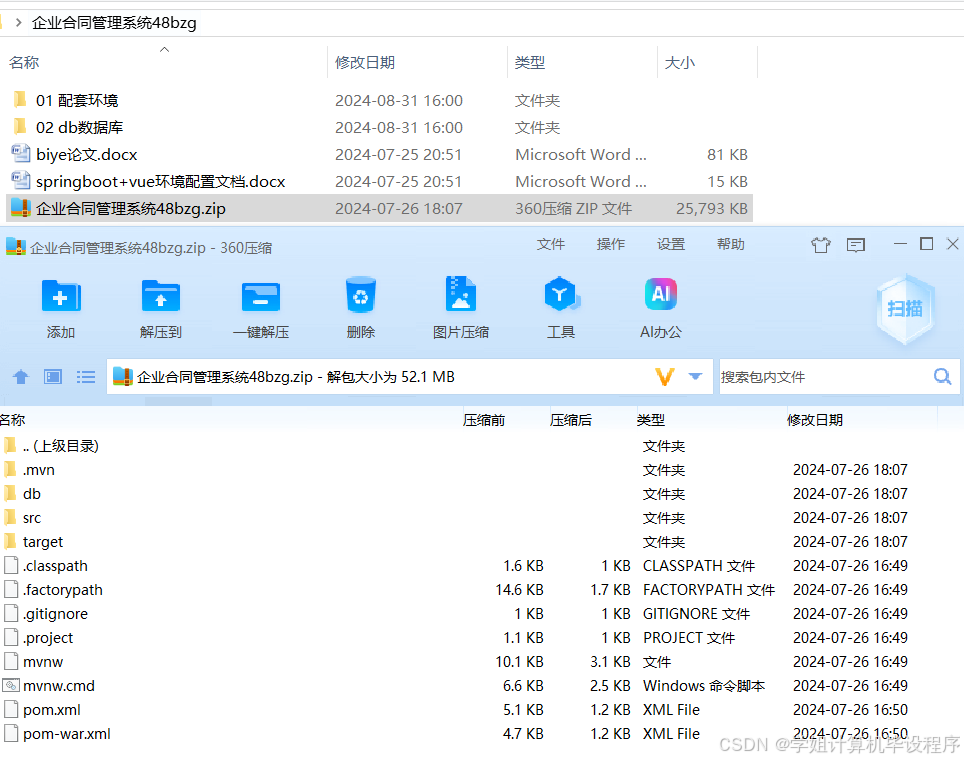The height and width of the screenshot is (762, 964).
Task: Open the 设置 menu
Action: tap(671, 244)
